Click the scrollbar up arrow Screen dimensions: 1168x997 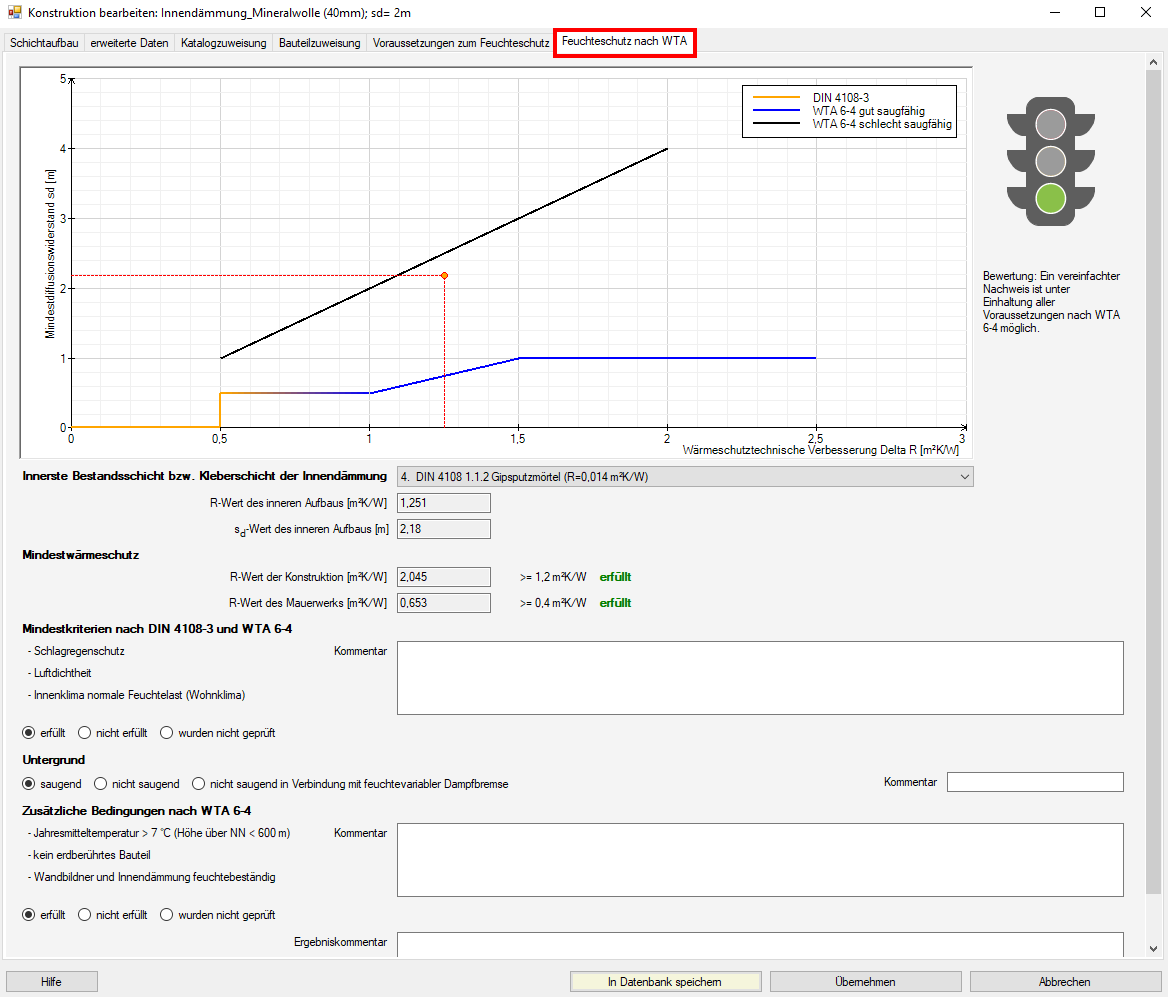(x=1154, y=64)
